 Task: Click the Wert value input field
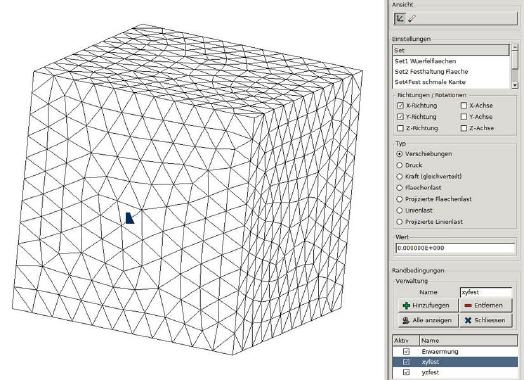tap(456, 248)
